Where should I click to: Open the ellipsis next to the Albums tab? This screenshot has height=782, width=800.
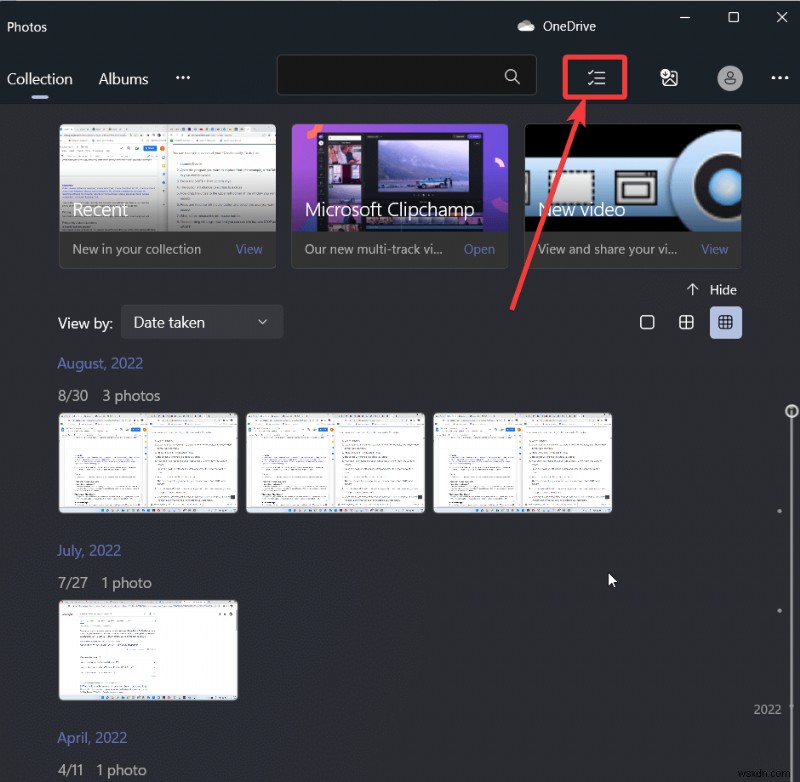(182, 77)
